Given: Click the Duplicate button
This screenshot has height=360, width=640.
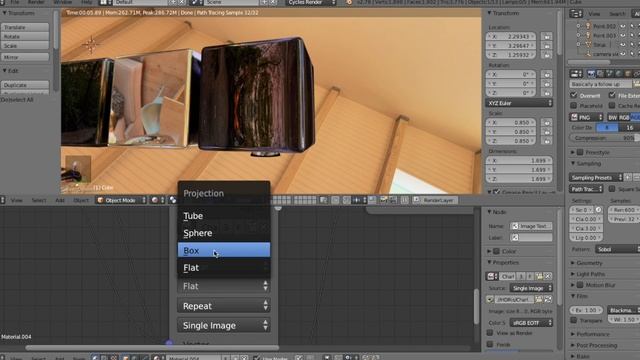Looking at the screenshot, I should point(25,85).
